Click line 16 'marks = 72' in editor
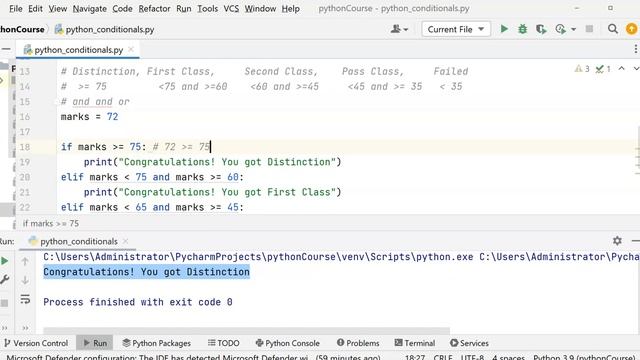The width and height of the screenshot is (640, 360). click(x=89, y=117)
